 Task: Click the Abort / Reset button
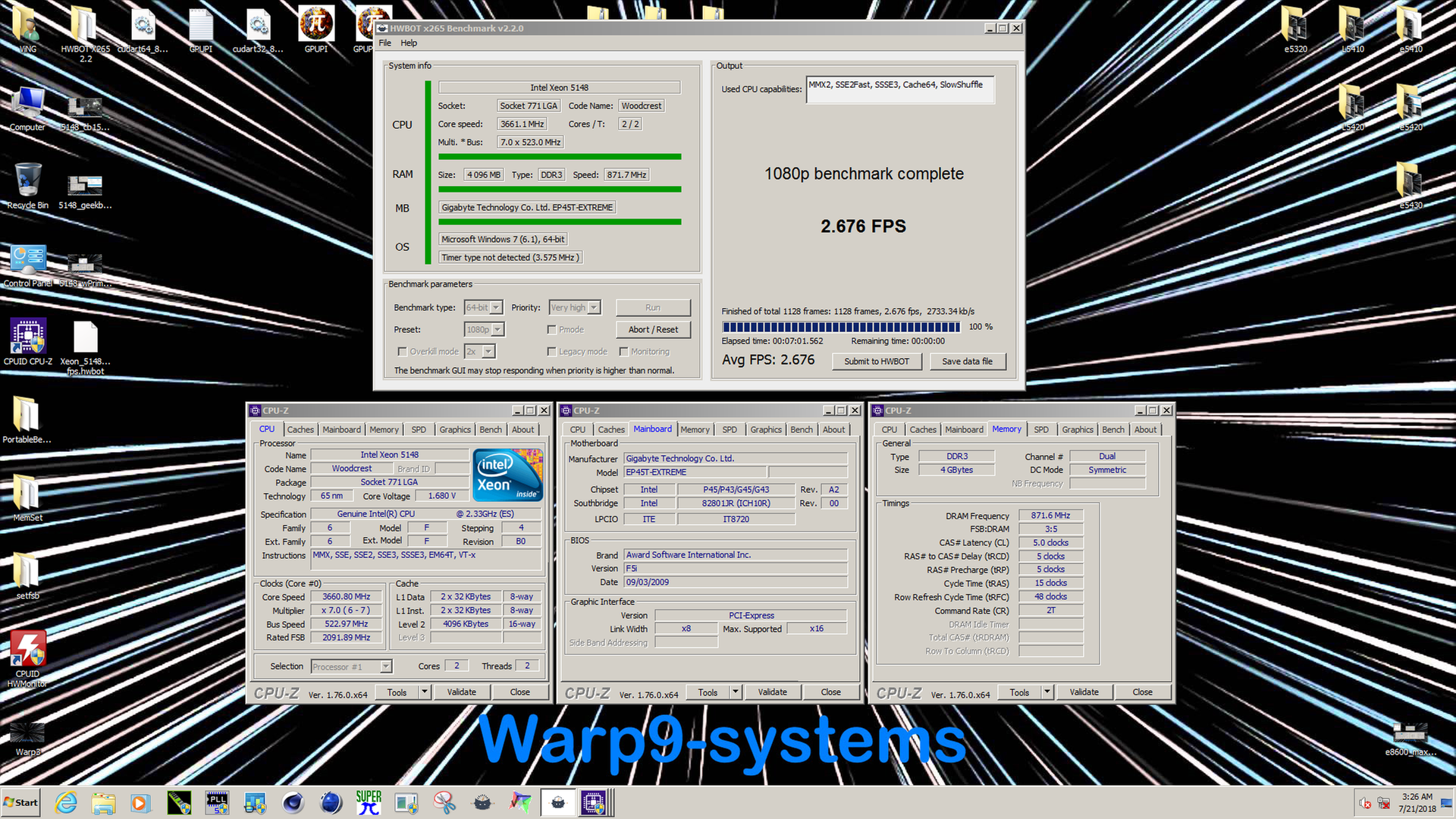point(653,330)
